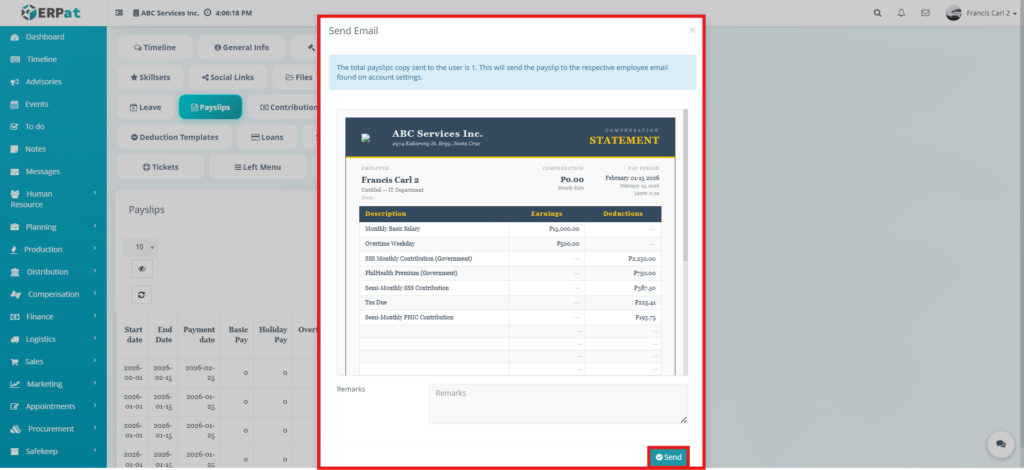
Task: Open notifications bell icon
Action: tap(901, 13)
